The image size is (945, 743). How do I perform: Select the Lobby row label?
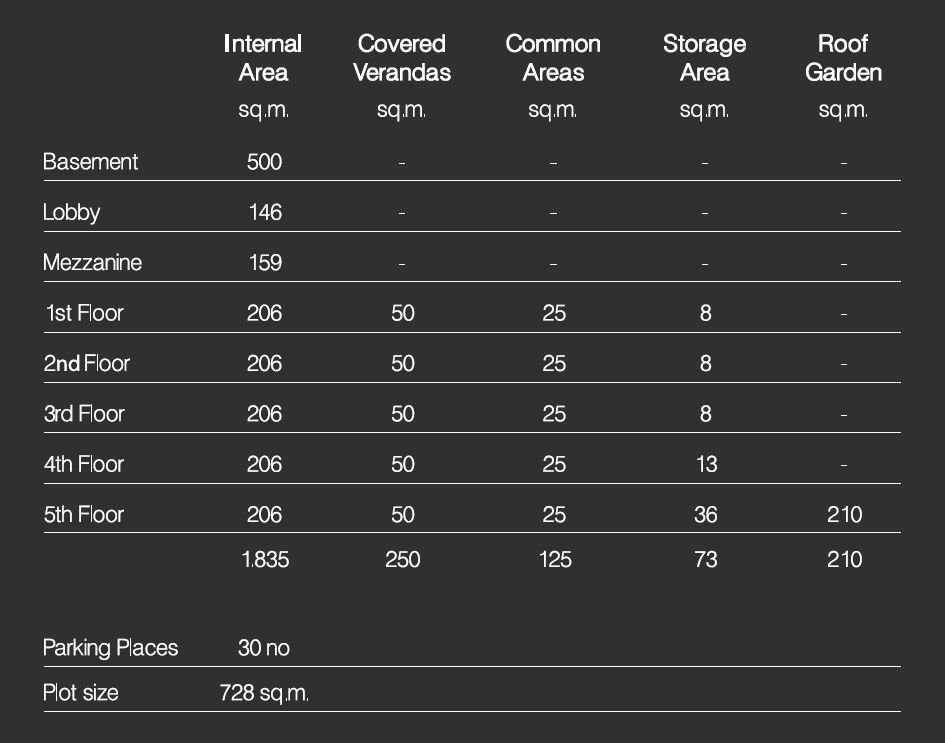pos(72,212)
